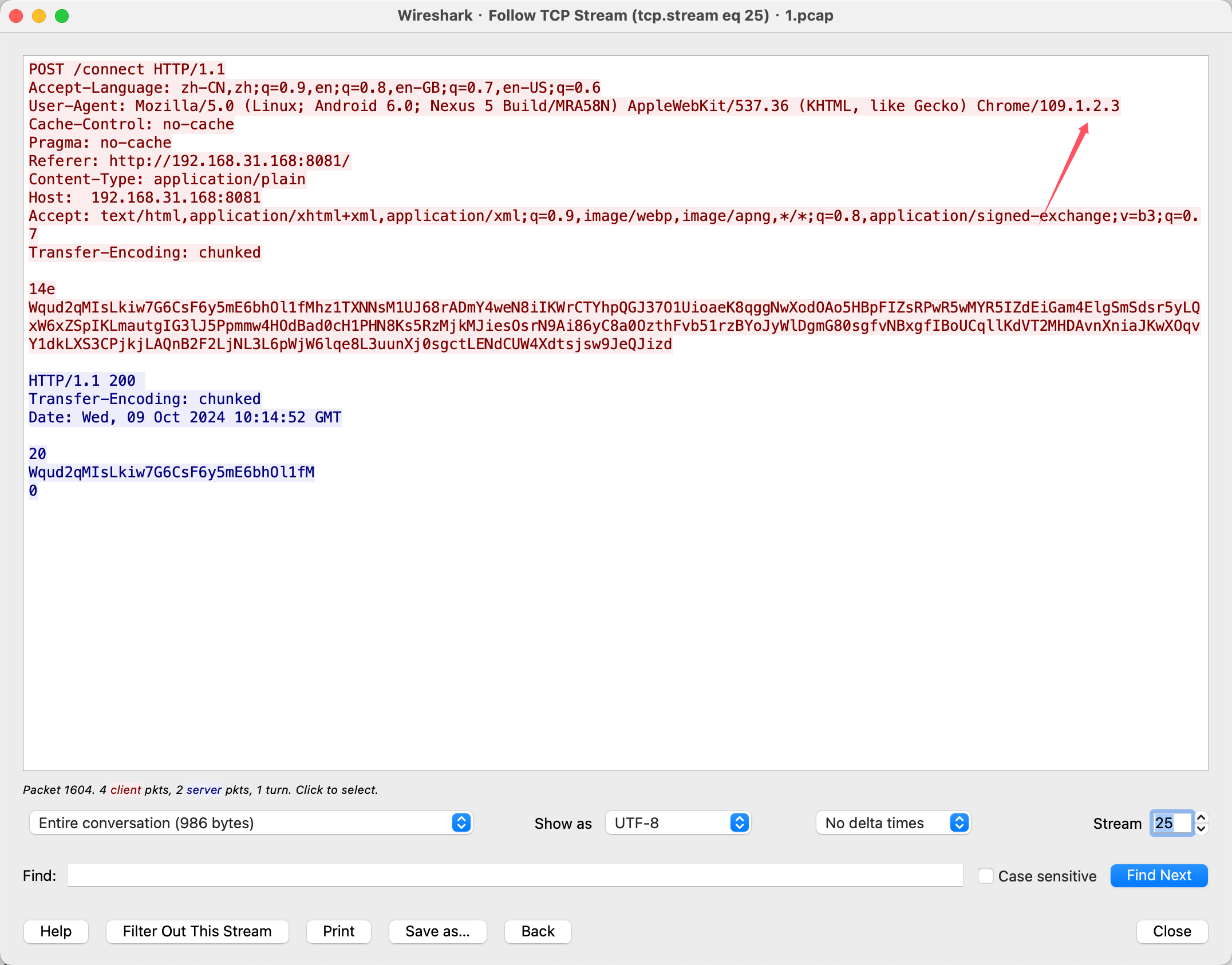
Task: Click the Print button
Action: [338, 931]
